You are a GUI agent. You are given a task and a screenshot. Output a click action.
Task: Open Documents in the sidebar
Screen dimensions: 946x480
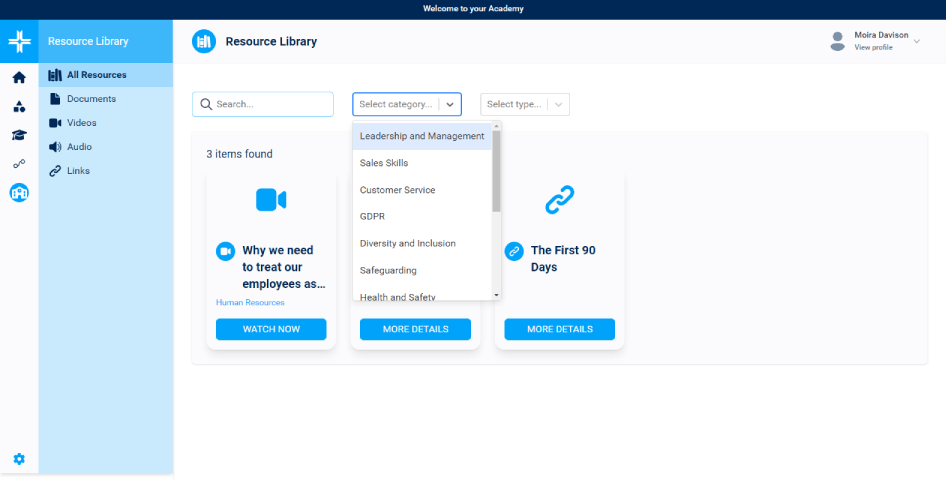[91, 99]
